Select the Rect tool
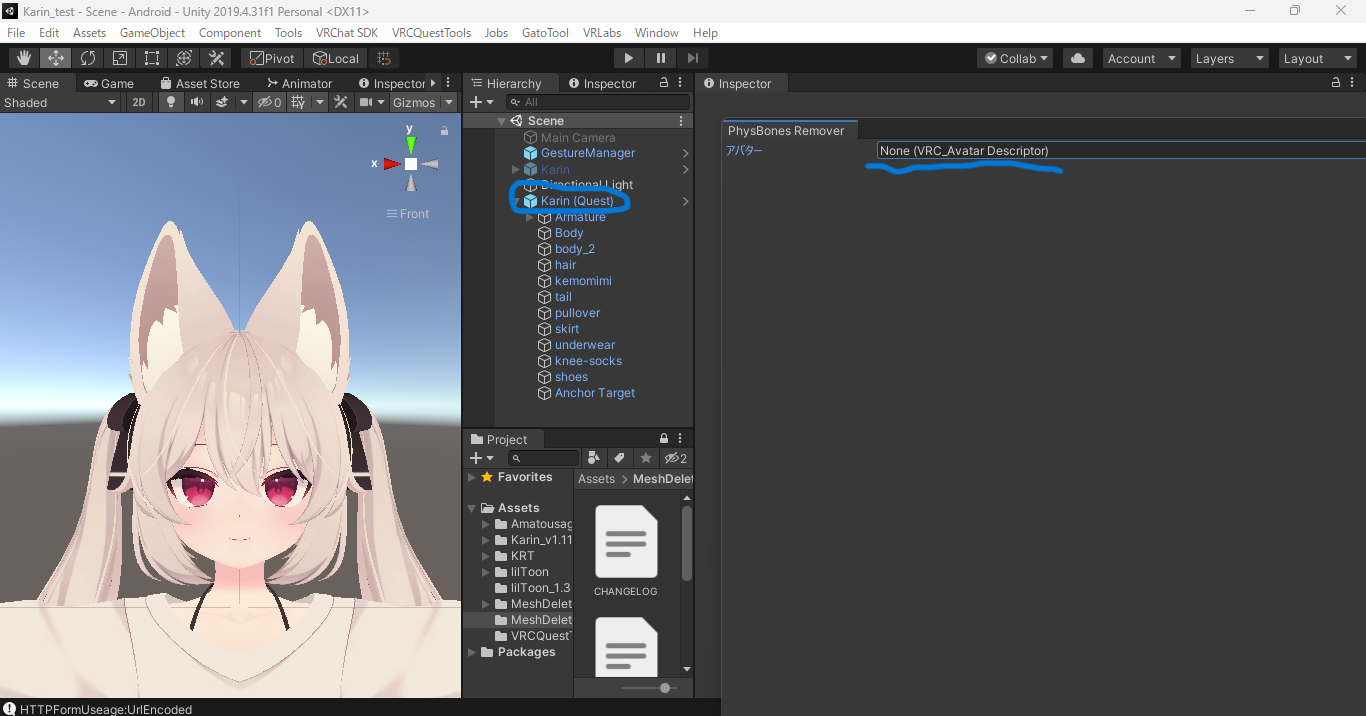The image size is (1366, 716). point(152,58)
